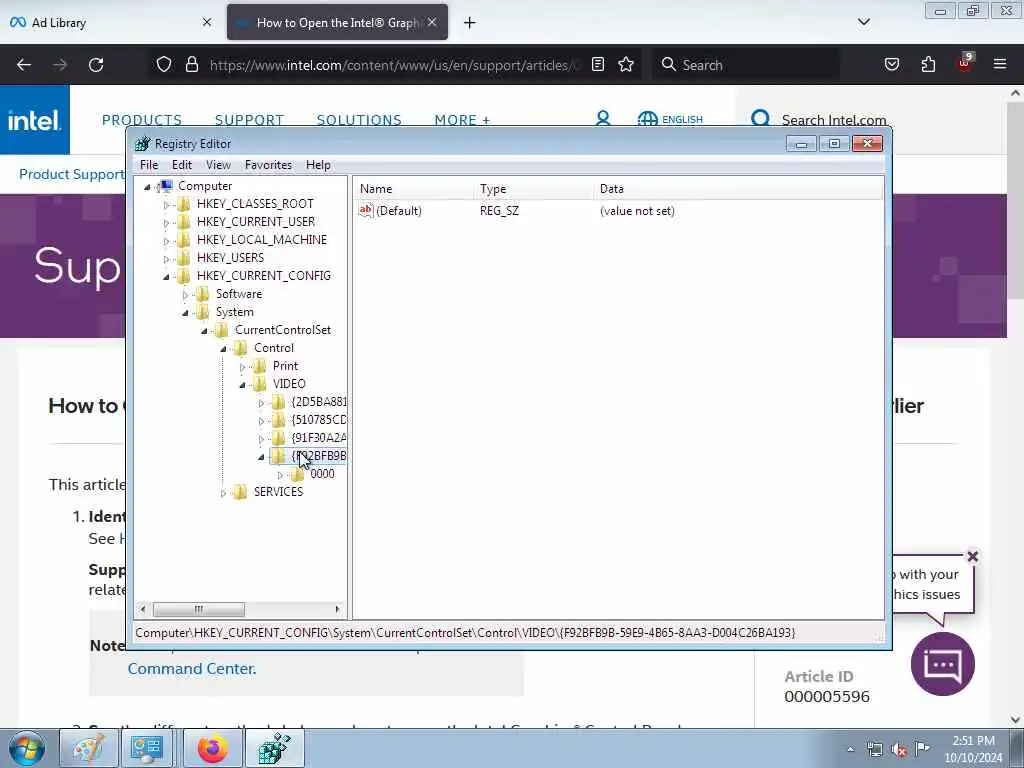
Task: Click the muted volume tray icon
Action: point(899,750)
